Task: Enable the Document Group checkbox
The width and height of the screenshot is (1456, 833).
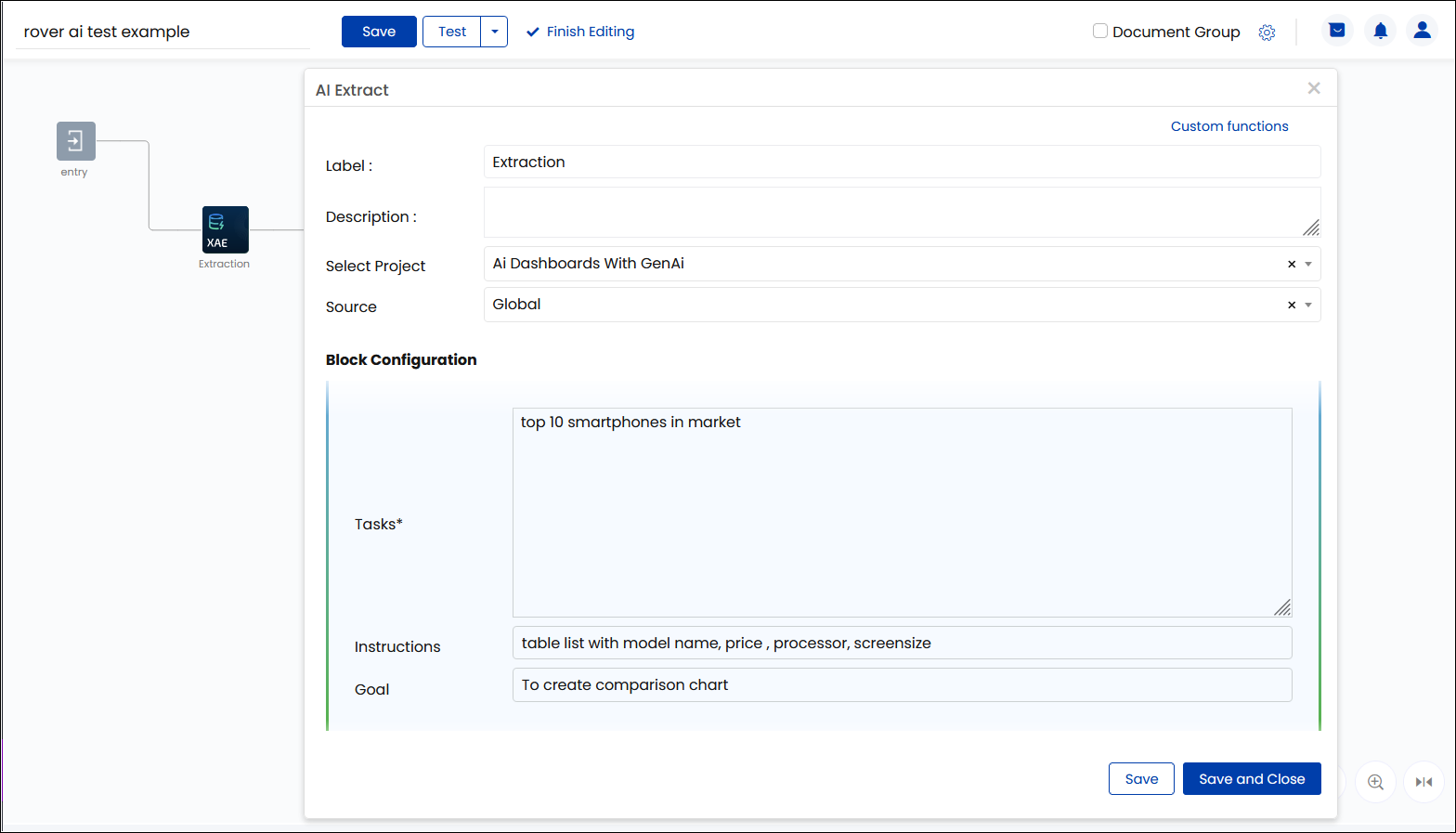Action: click(1100, 31)
